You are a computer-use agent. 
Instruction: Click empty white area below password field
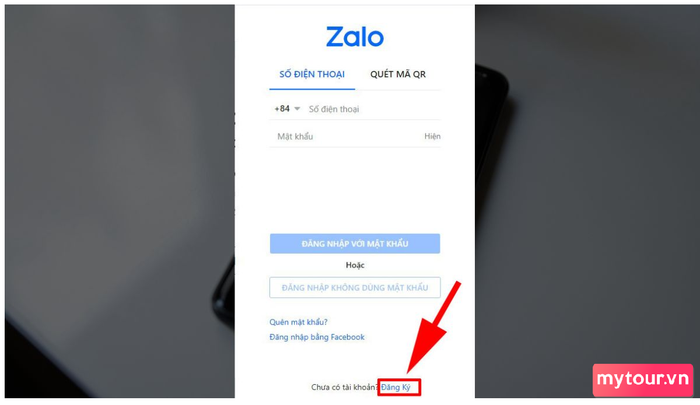coord(355,190)
